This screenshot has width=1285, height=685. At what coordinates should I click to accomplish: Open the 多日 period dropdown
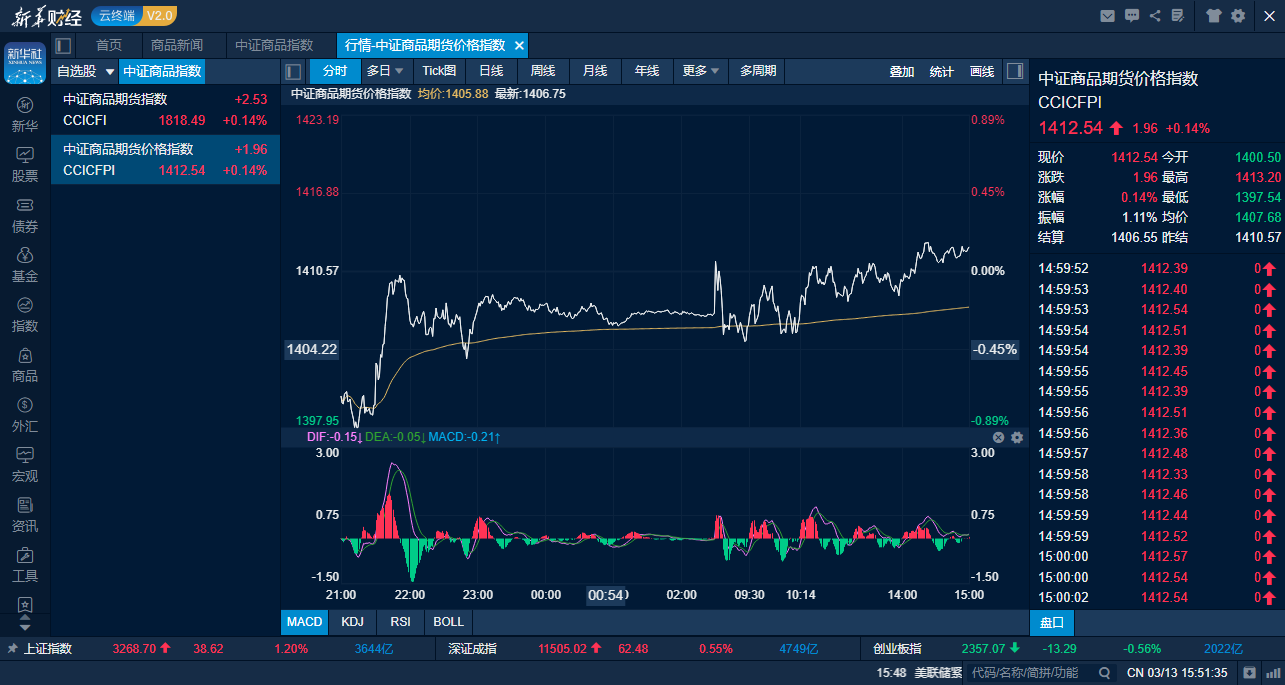pos(385,71)
